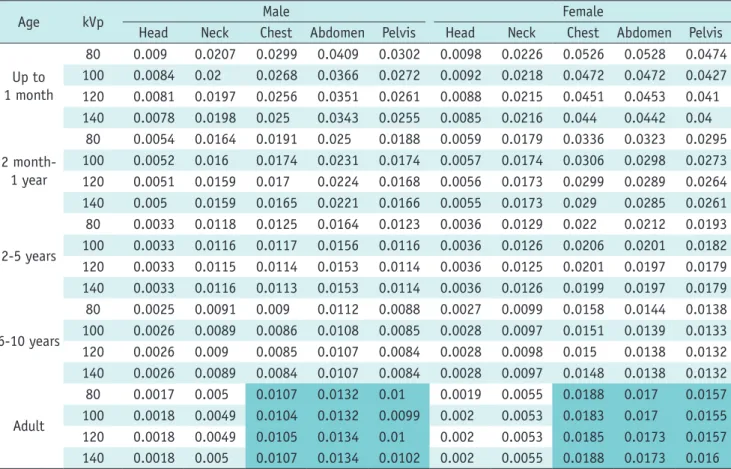731x469 pixels.
Task: Click the value 0.0226 in Female Neck
Action: (522, 54)
